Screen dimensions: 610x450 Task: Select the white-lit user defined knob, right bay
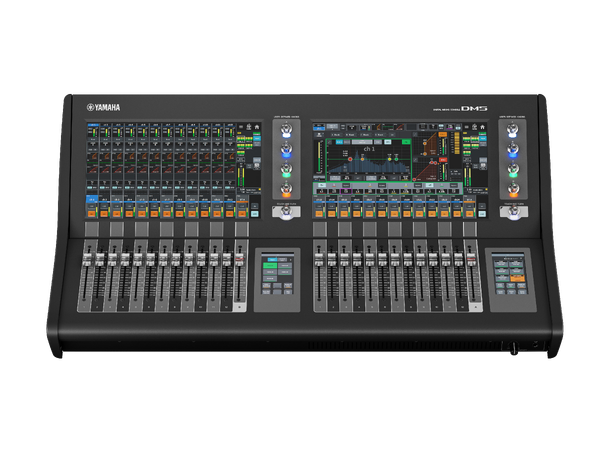point(513,130)
